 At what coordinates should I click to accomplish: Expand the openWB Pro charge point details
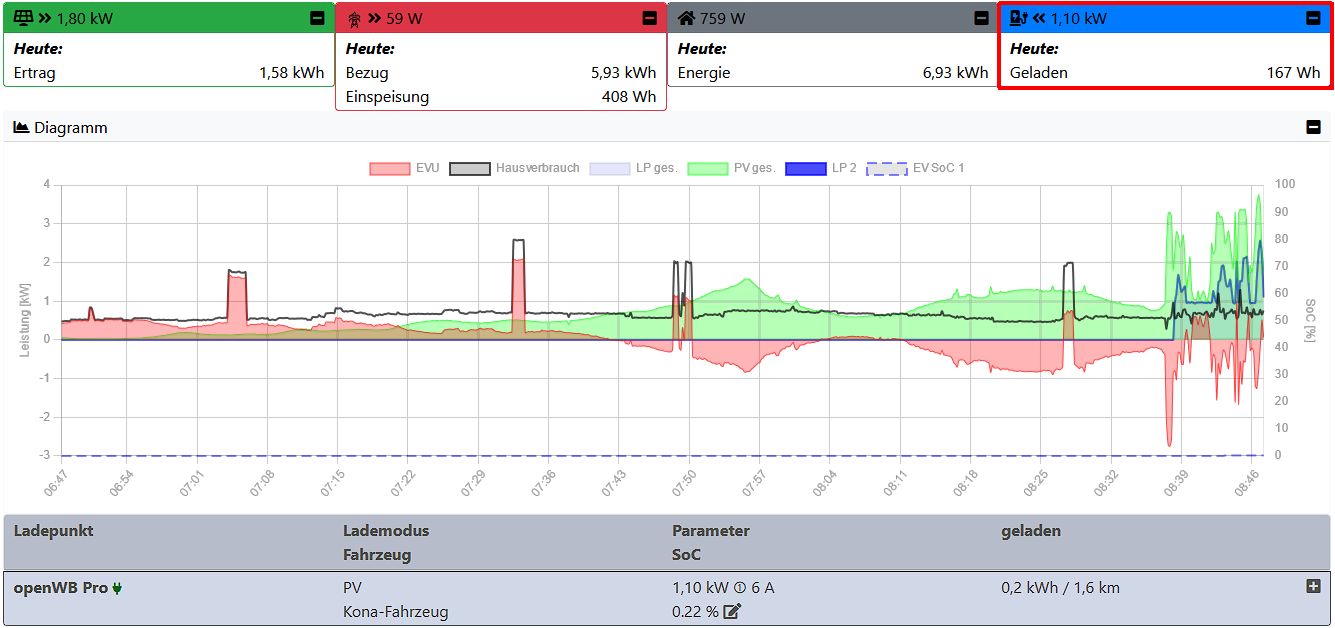(x=1313, y=587)
